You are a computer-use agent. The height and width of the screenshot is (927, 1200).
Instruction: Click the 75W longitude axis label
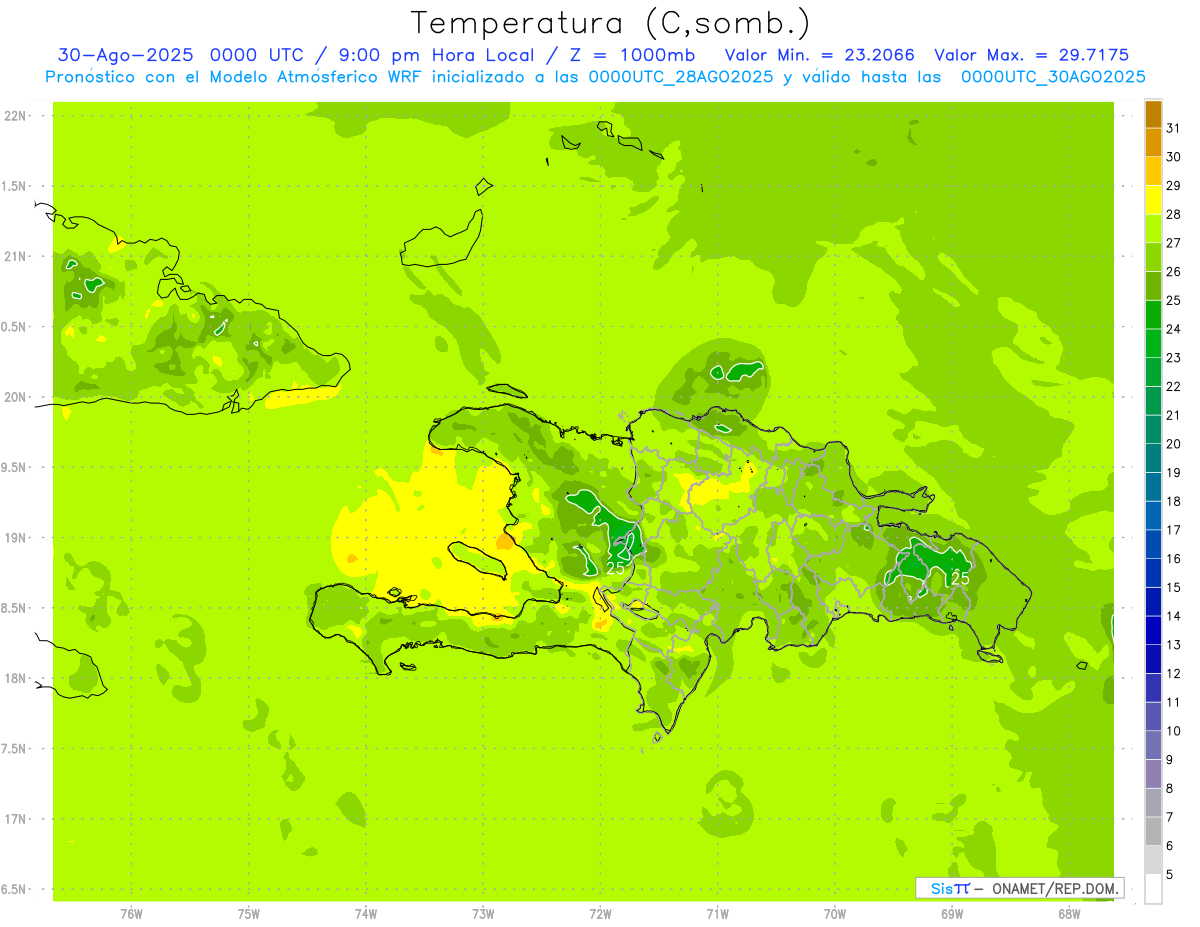pyautogui.click(x=249, y=914)
